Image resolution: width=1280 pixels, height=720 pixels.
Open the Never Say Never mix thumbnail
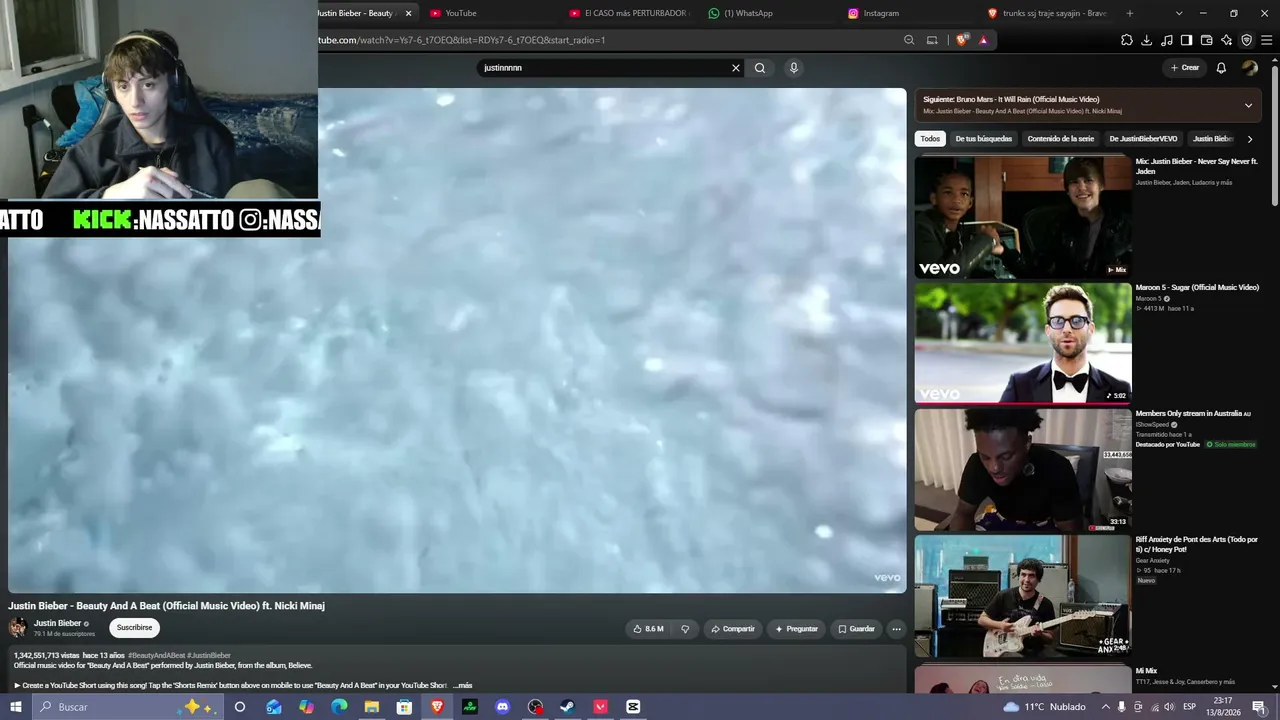1023,217
